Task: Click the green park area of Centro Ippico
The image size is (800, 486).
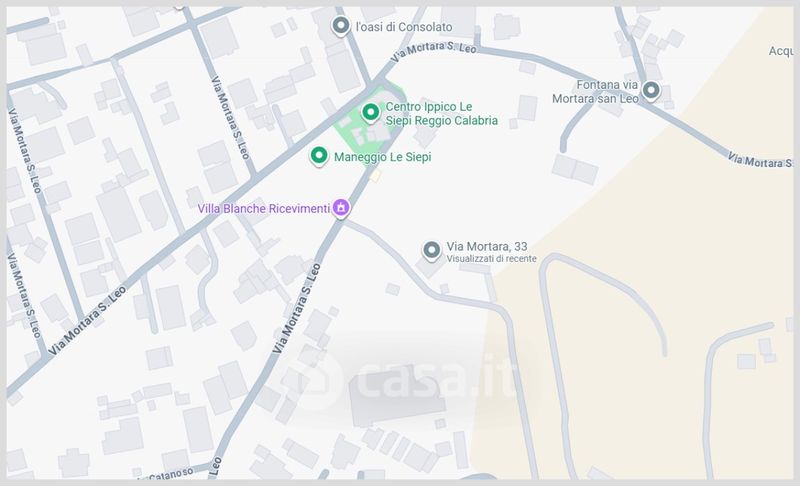Action: point(368,122)
